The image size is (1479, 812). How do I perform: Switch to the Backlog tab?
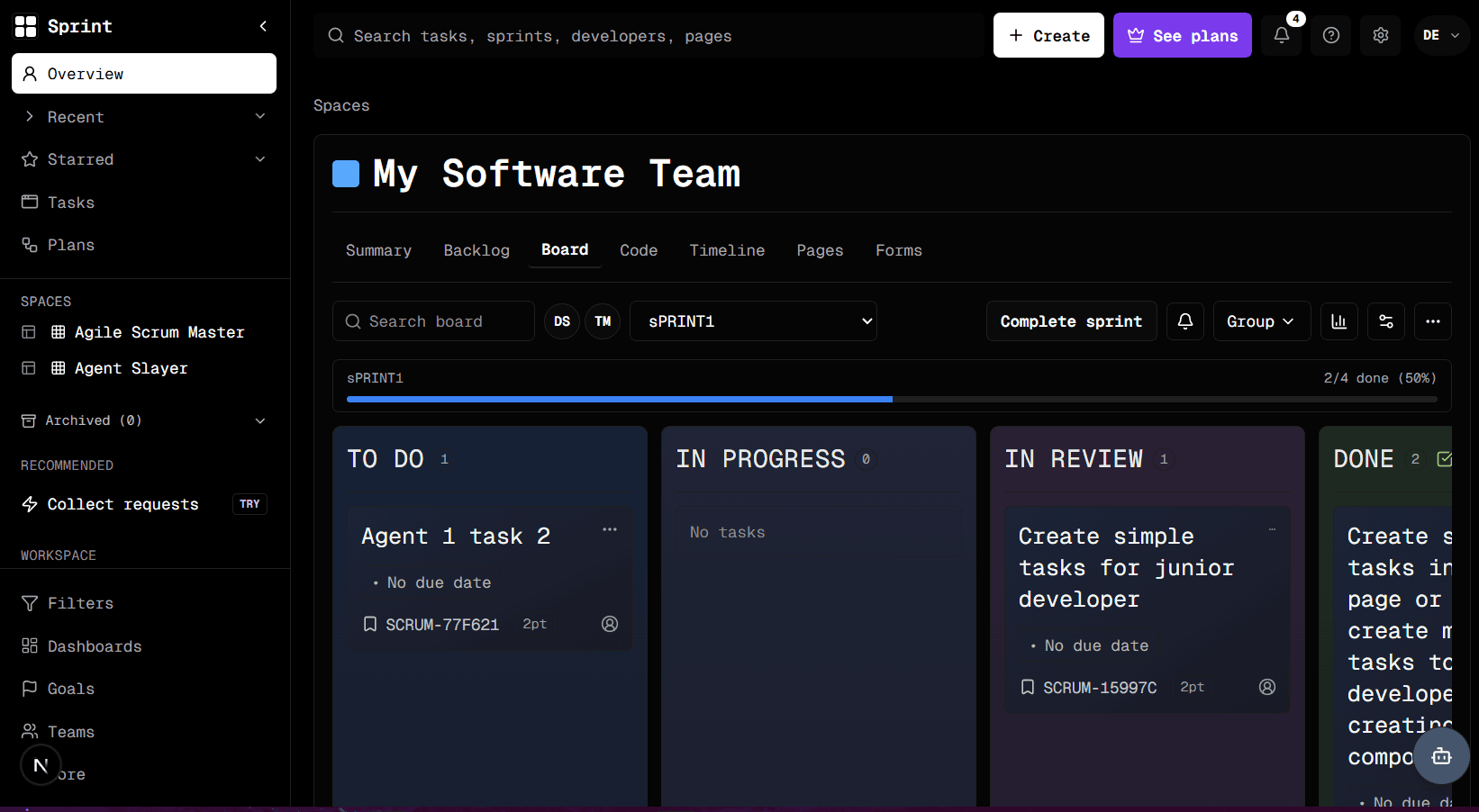[x=476, y=250]
